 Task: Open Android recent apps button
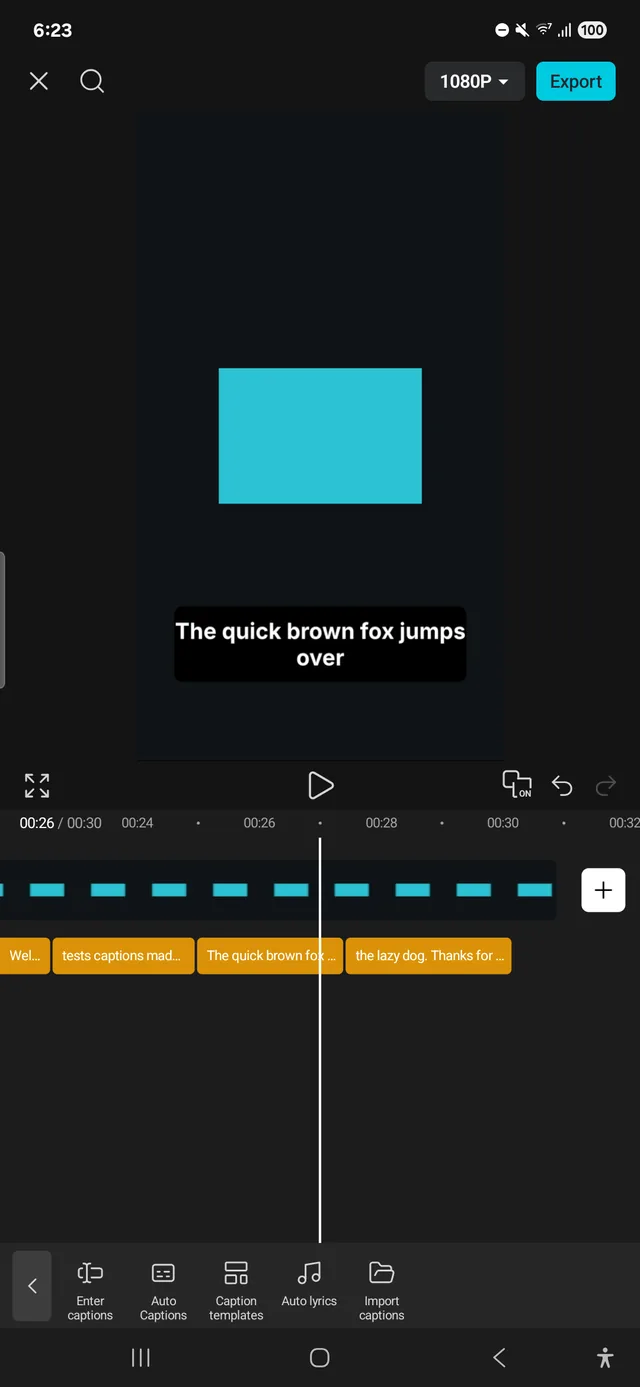coord(141,1357)
